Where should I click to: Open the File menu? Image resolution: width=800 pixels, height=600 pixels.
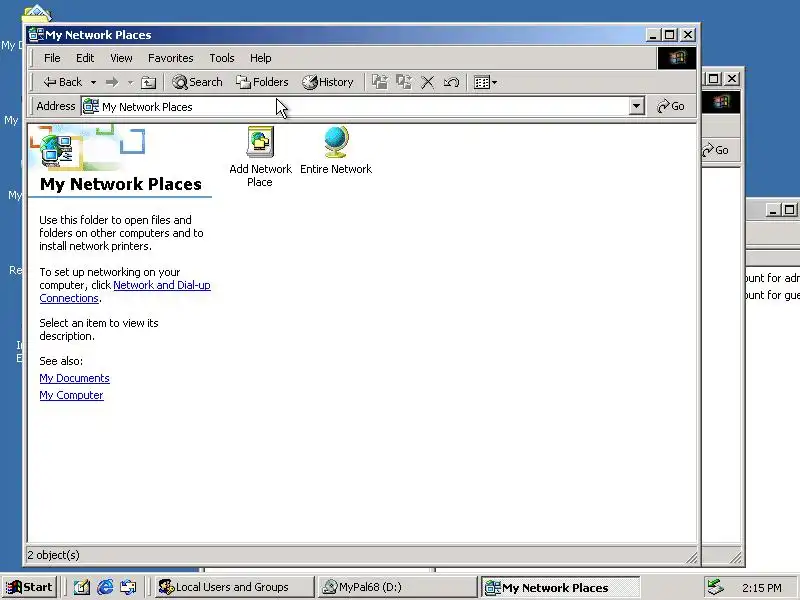52,58
